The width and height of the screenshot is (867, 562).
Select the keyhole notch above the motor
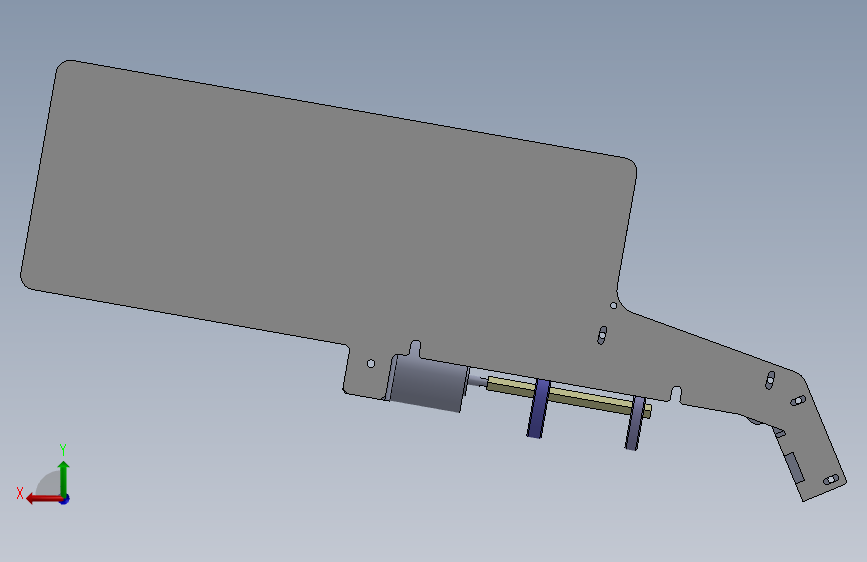click(x=415, y=348)
